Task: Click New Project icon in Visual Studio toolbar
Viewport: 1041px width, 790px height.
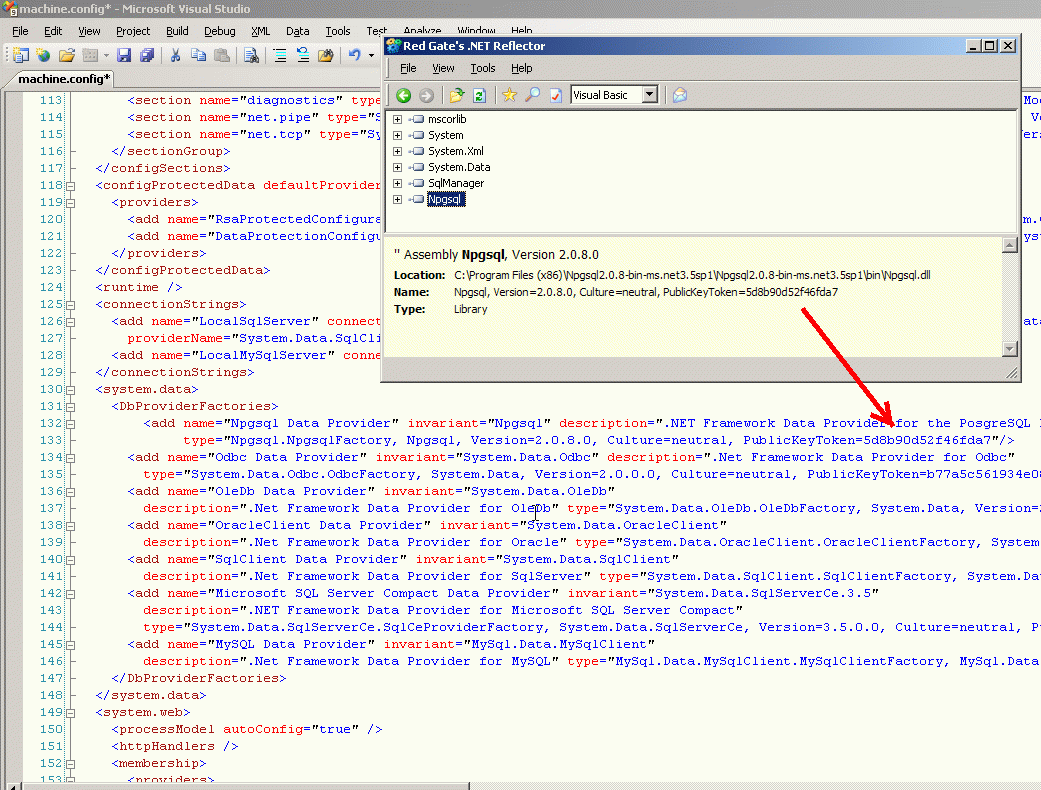Action: 21,55
